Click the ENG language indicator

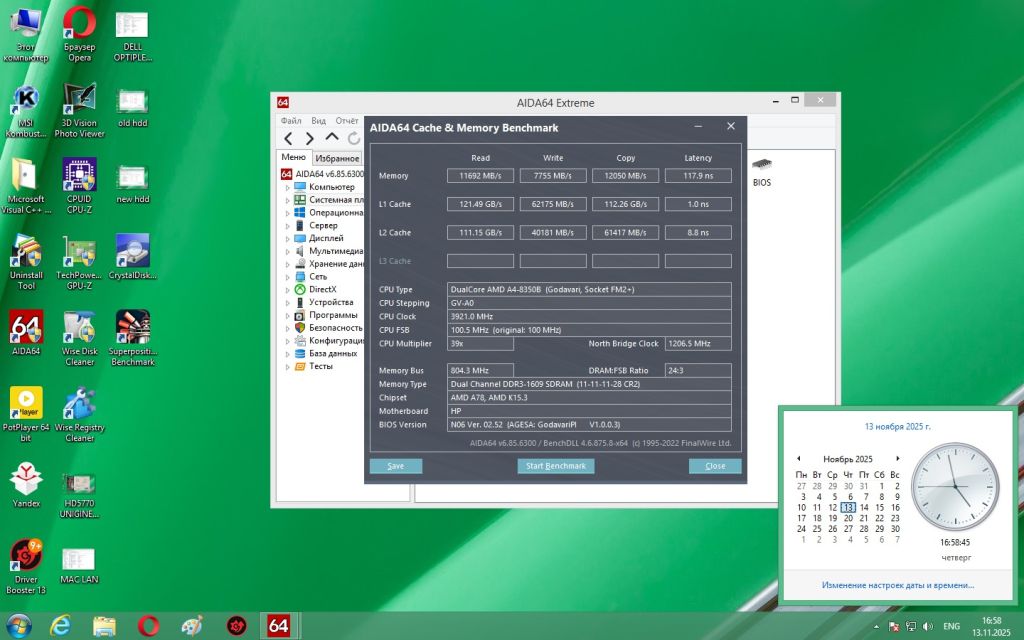[x=952, y=626]
